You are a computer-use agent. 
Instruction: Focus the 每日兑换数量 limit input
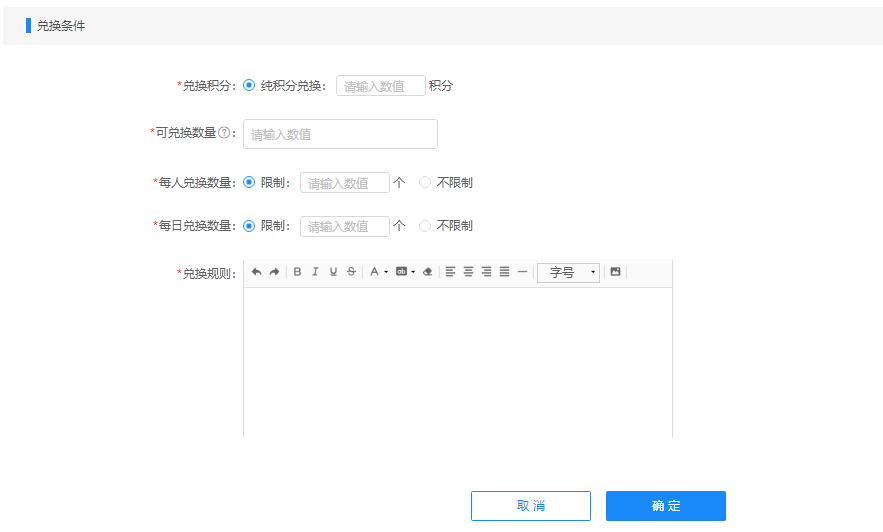(x=345, y=226)
